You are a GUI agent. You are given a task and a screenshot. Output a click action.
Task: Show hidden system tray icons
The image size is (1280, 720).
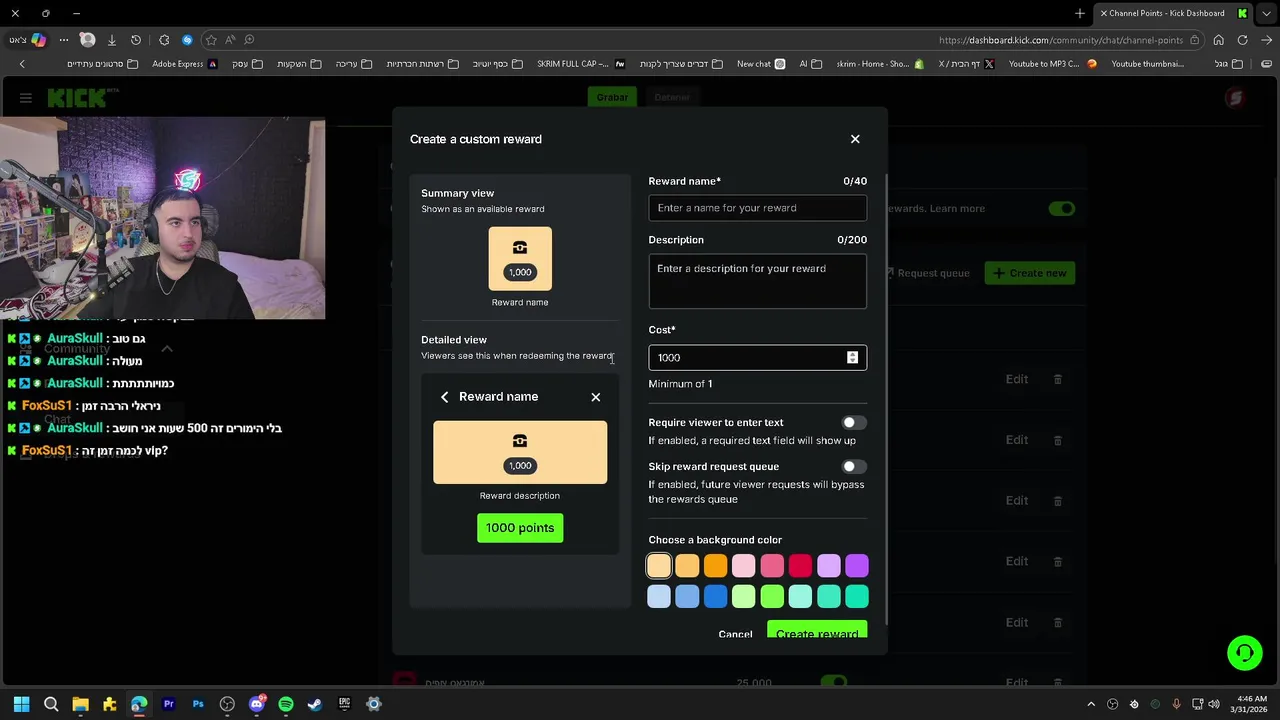[1091, 704]
